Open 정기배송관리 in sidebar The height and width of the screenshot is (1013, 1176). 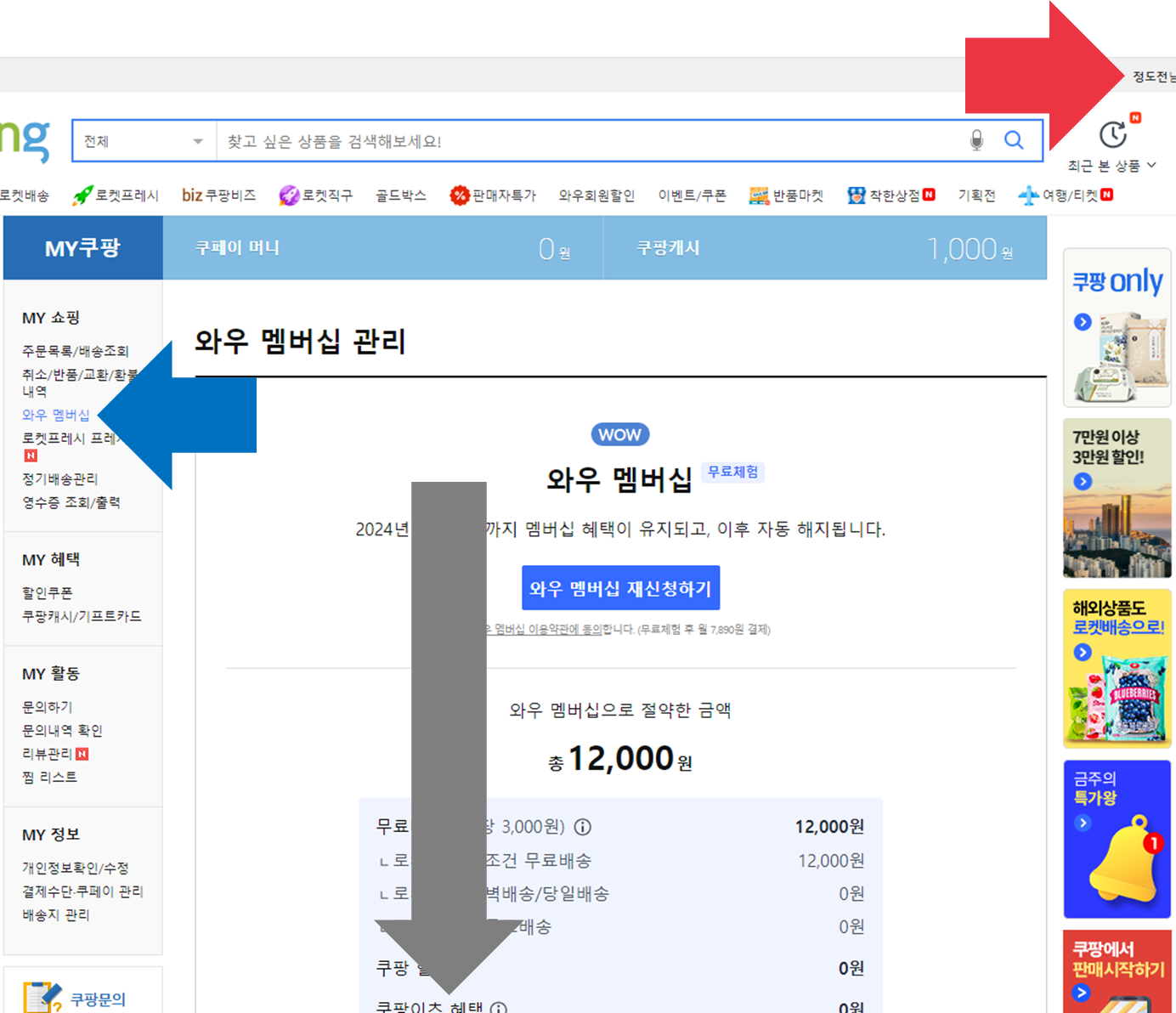point(60,479)
